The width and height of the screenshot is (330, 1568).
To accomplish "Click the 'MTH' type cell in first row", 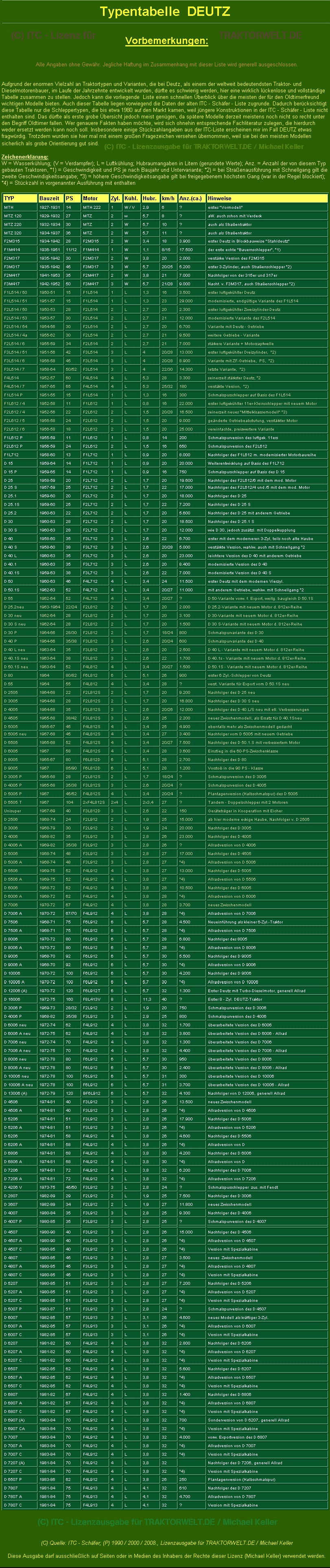I will point(9,208).
